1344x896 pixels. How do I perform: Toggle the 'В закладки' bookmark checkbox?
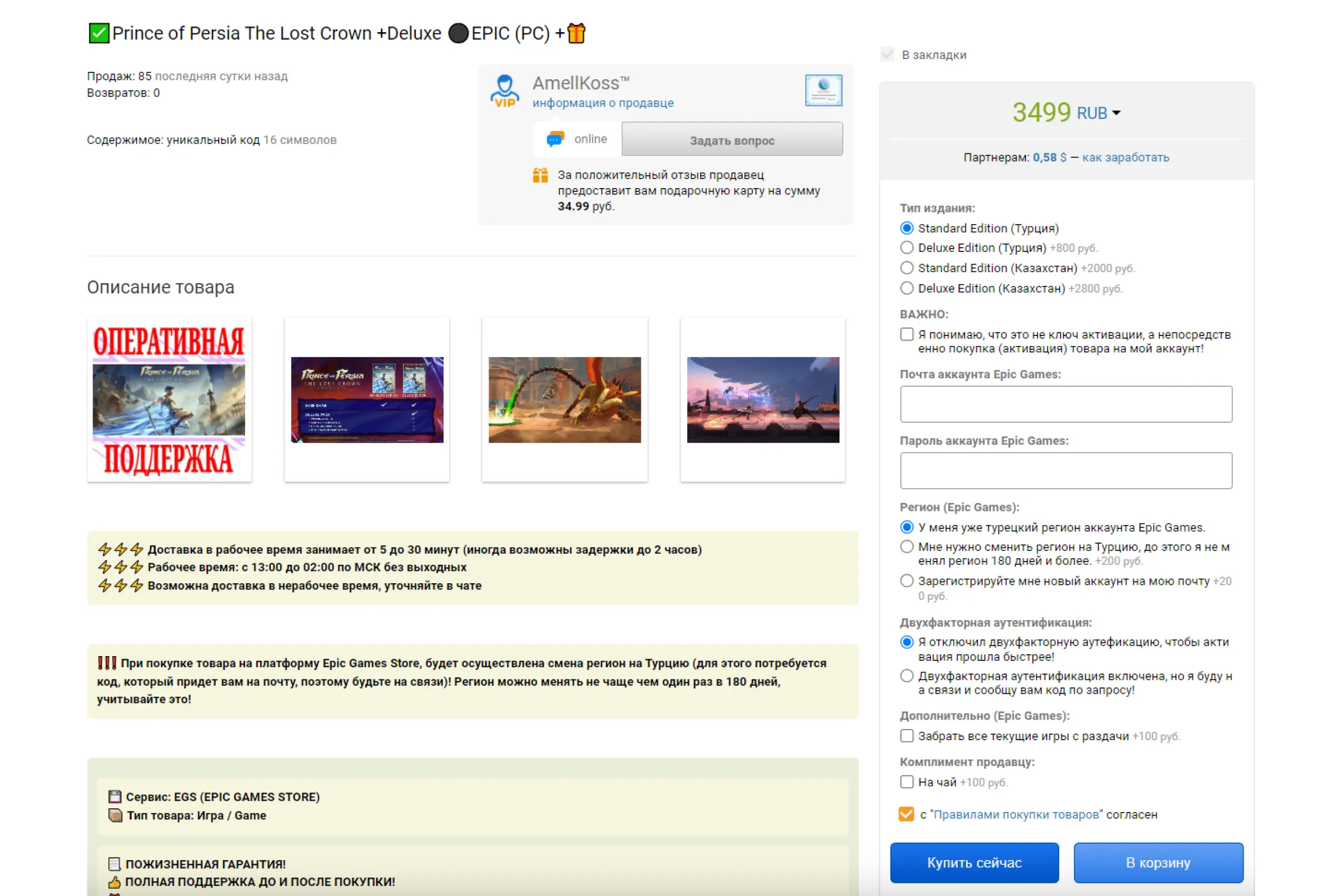tap(888, 55)
